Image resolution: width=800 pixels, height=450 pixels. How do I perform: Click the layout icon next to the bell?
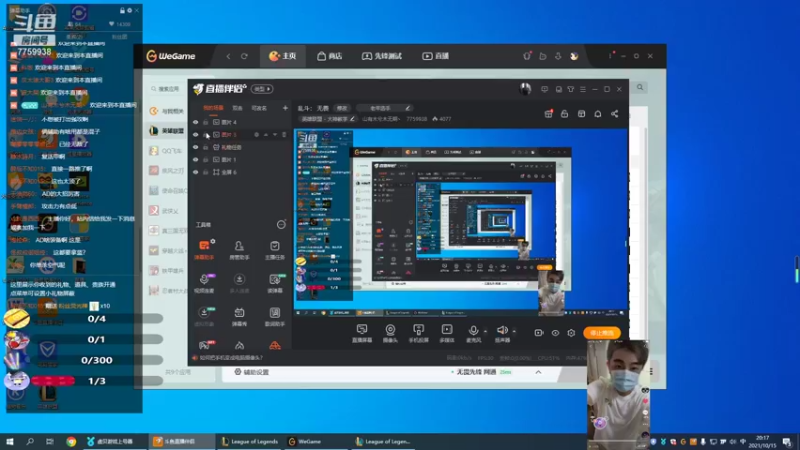tap(581, 114)
